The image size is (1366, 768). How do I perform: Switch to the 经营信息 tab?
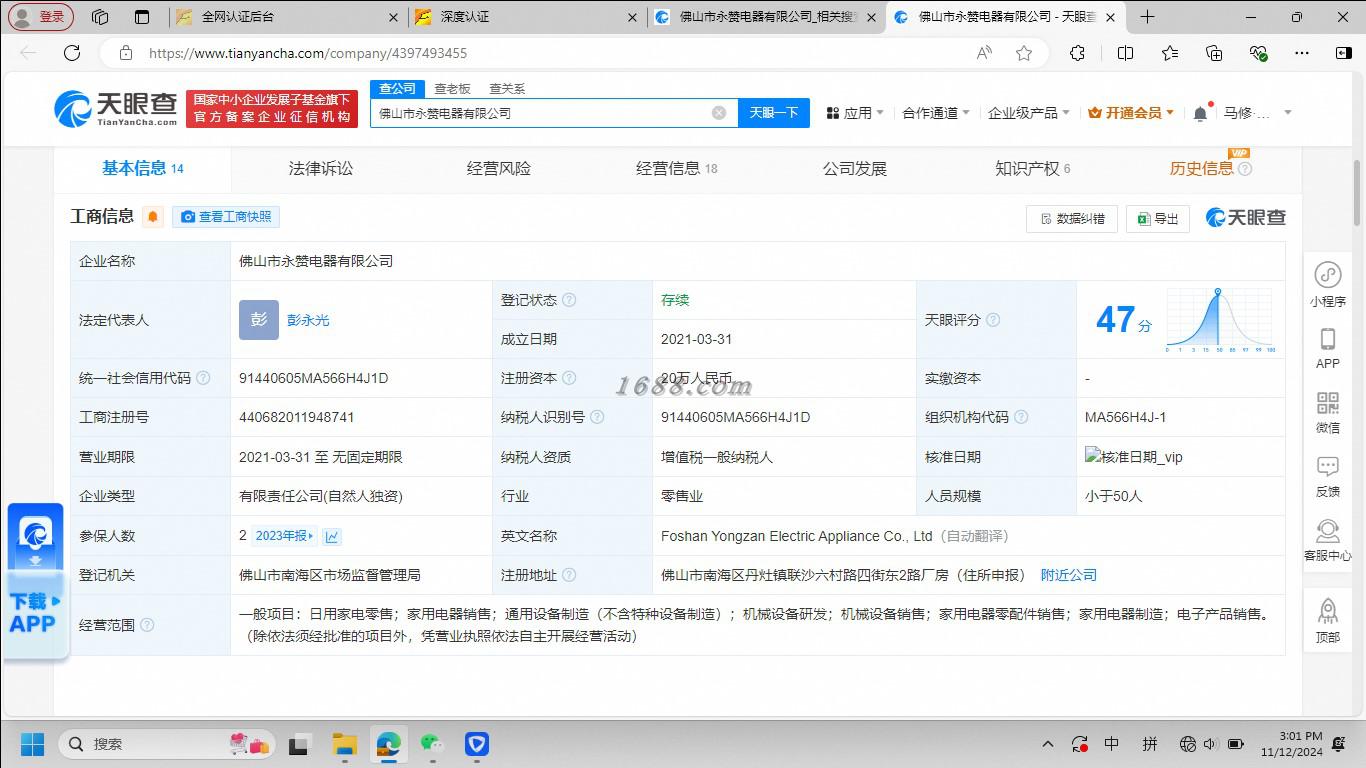click(677, 168)
